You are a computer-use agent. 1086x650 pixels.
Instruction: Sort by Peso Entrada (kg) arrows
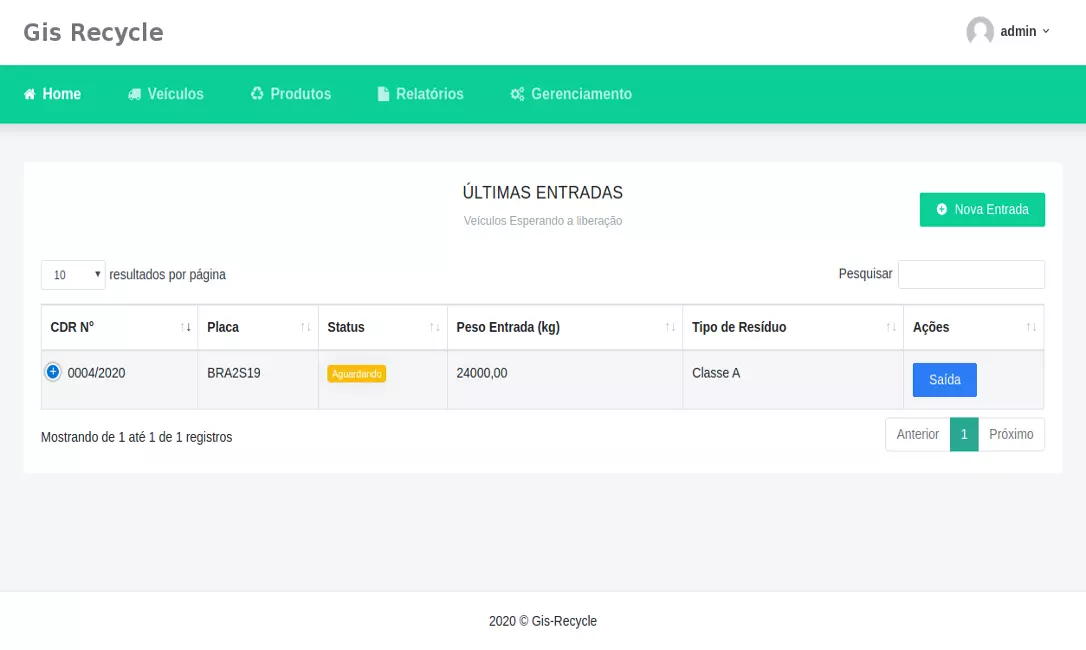click(670, 327)
